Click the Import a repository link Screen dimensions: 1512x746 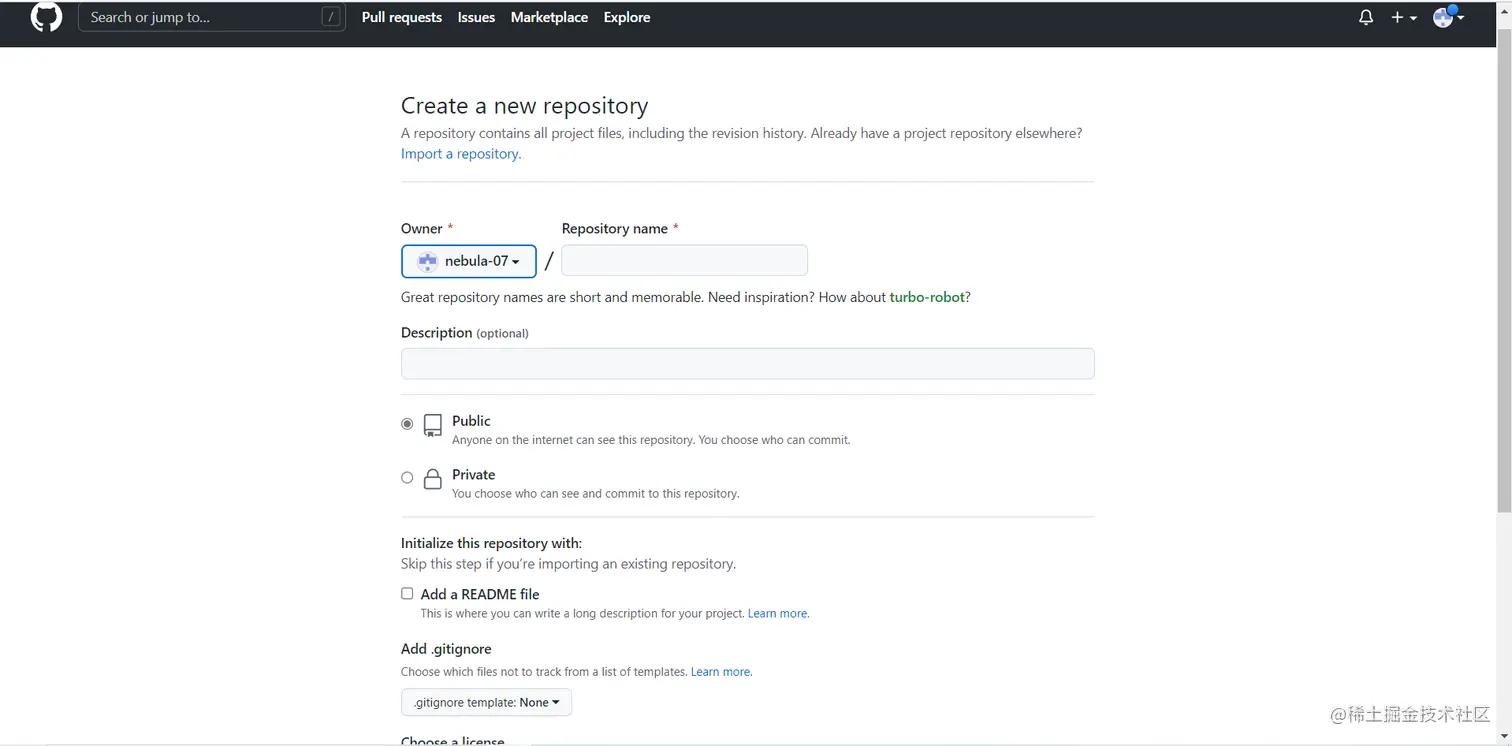pos(461,154)
